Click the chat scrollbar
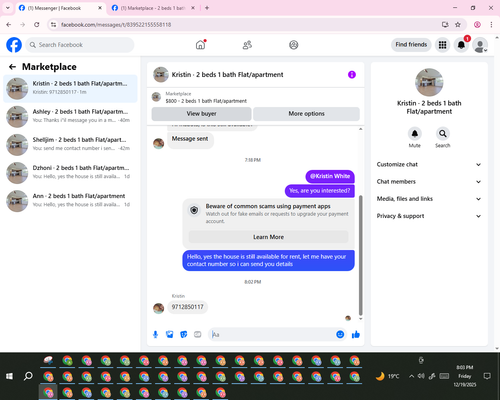Viewport: 500px width, 400px height. (360, 255)
